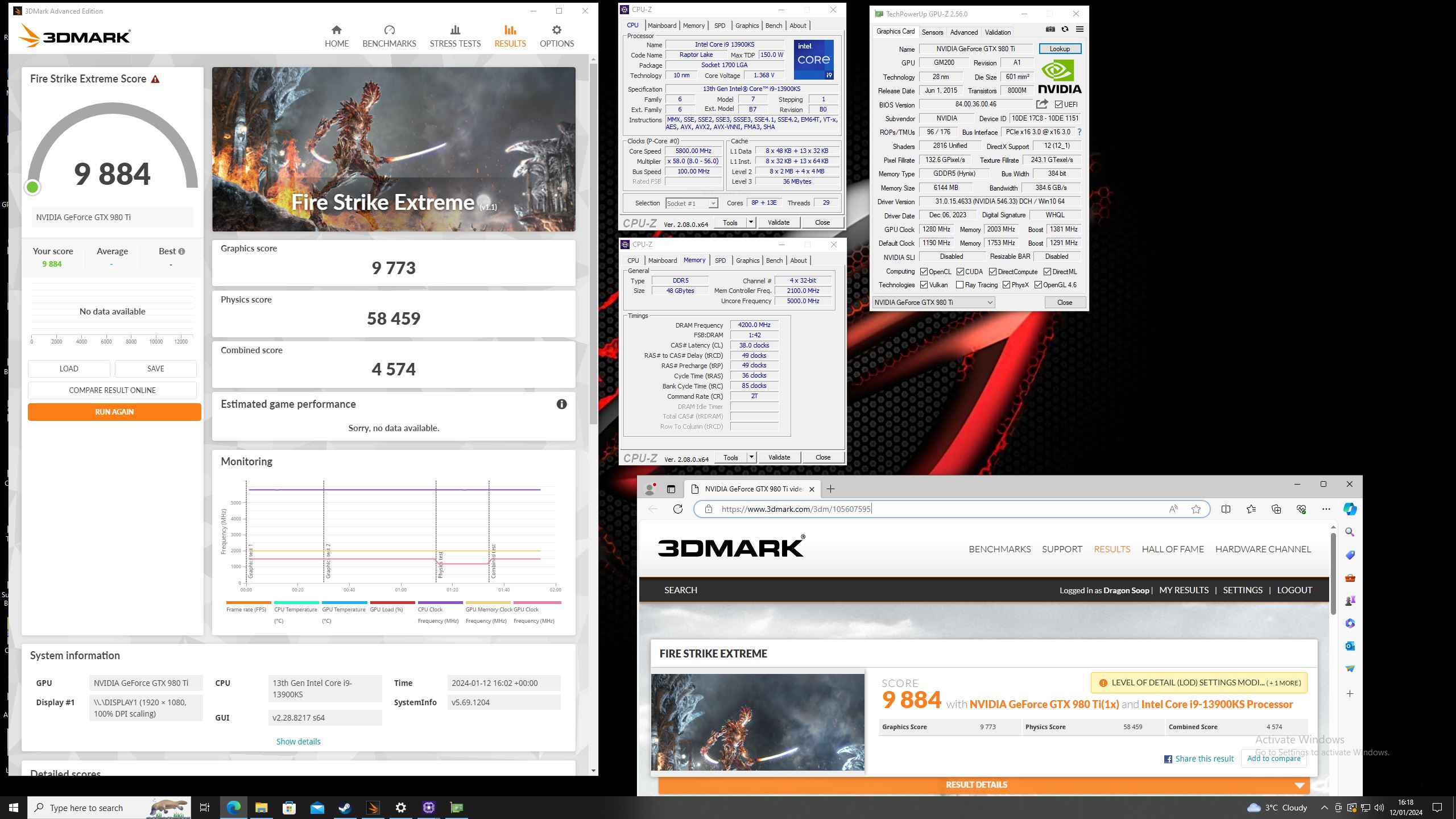Click the Bus Interface question mark in GPU-Z
The width and height of the screenshot is (1456, 819).
(x=1079, y=132)
